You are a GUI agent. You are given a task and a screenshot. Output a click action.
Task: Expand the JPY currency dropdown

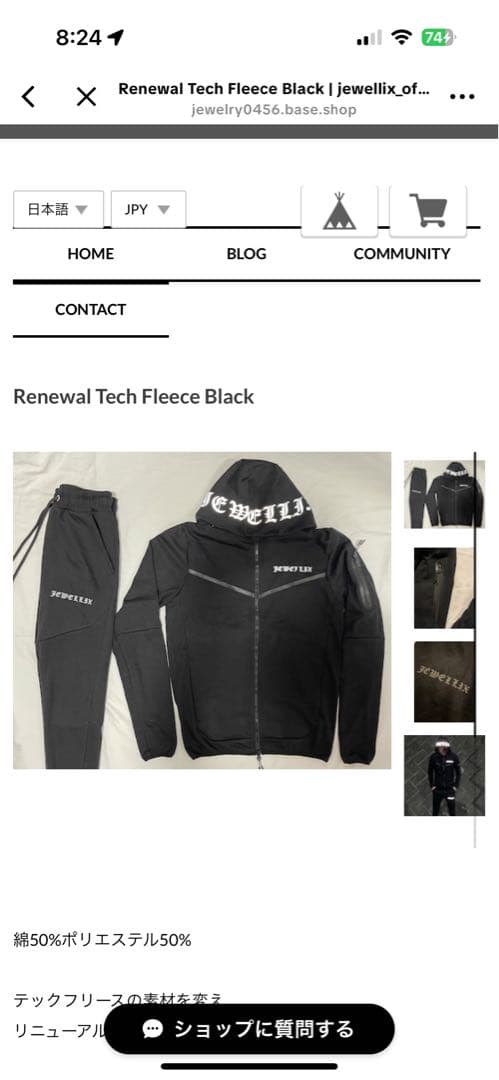click(148, 209)
